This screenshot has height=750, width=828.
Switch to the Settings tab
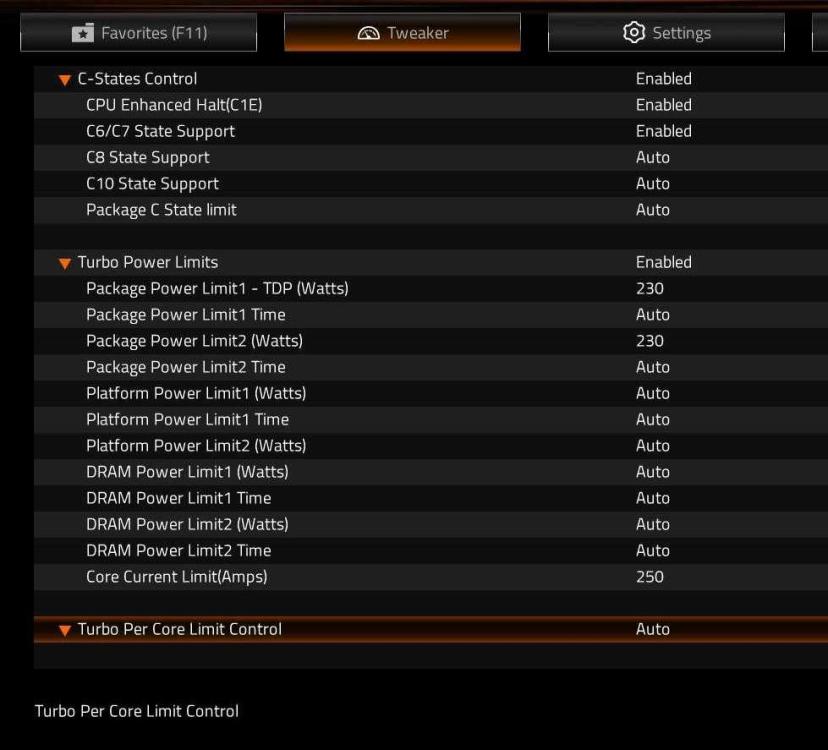666,33
